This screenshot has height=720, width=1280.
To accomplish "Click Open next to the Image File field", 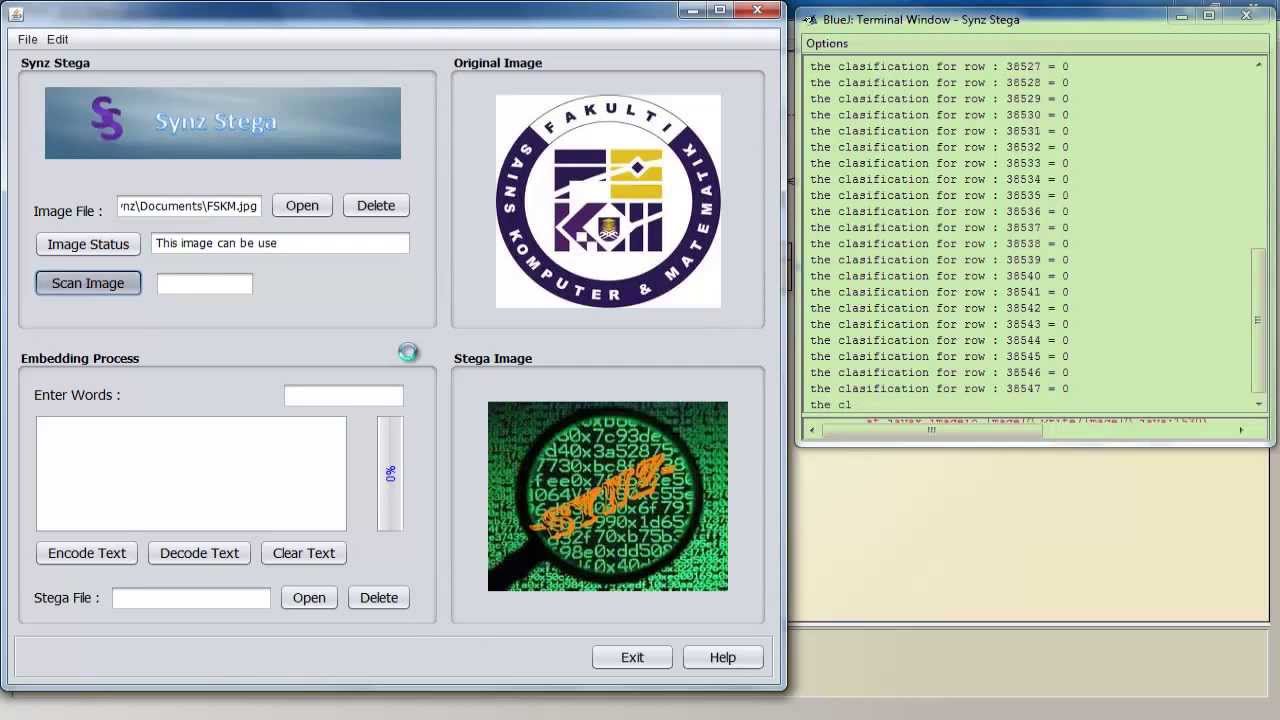I will (302, 205).
